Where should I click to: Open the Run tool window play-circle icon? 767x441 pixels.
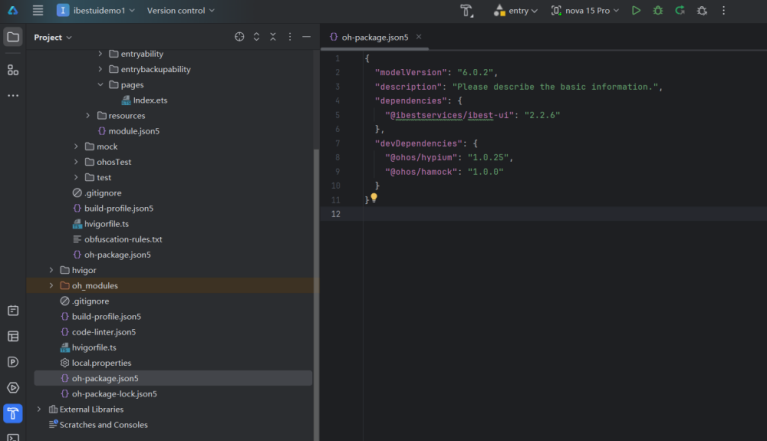13,388
